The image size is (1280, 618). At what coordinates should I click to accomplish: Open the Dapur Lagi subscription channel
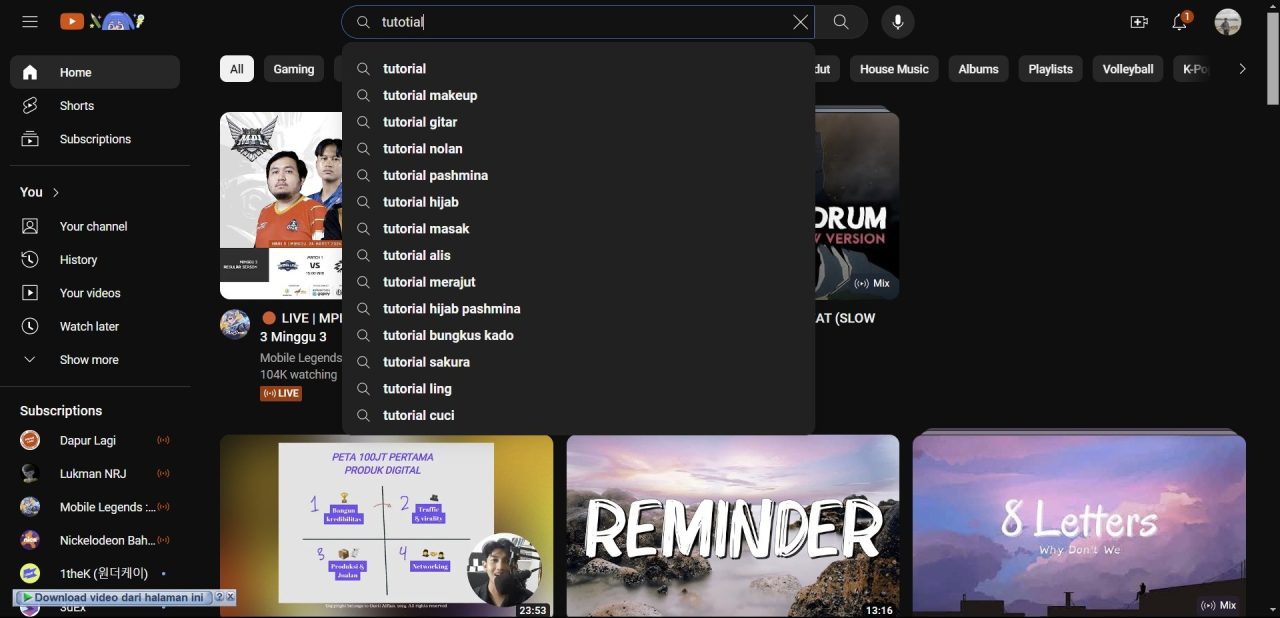click(x=87, y=441)
